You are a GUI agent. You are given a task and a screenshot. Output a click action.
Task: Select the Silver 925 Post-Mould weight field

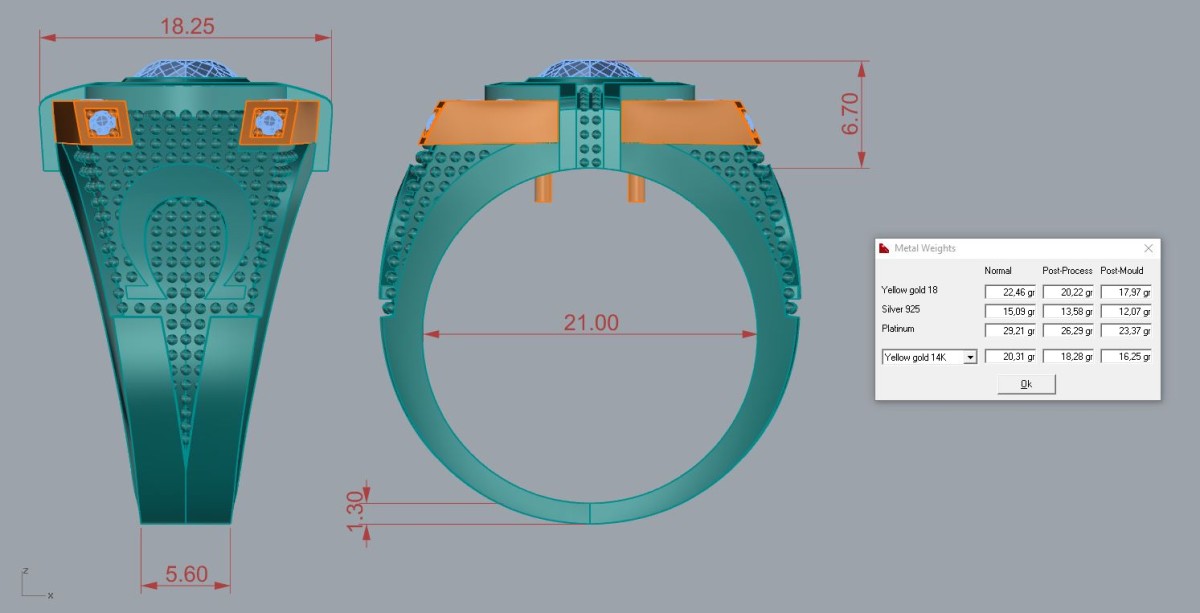click(x=1126, y=311)
